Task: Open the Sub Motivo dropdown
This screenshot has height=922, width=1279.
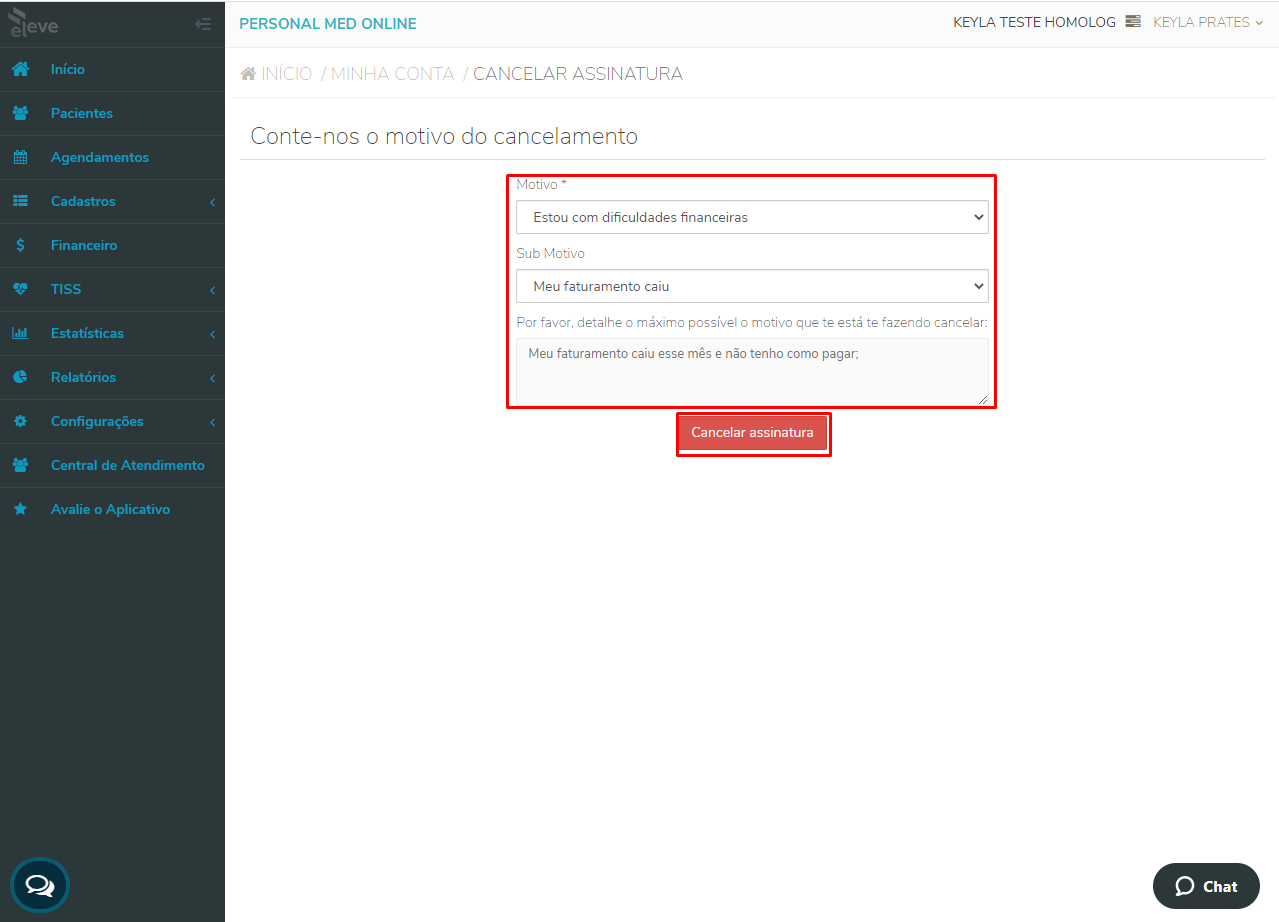Action: pyautogui.click(x=752, y=286)
